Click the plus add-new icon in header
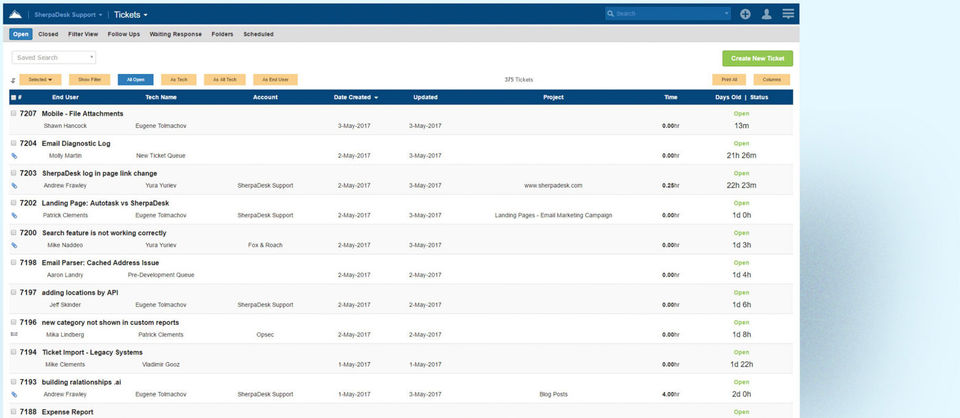The image size is (960, 418). tap(744, 14)
